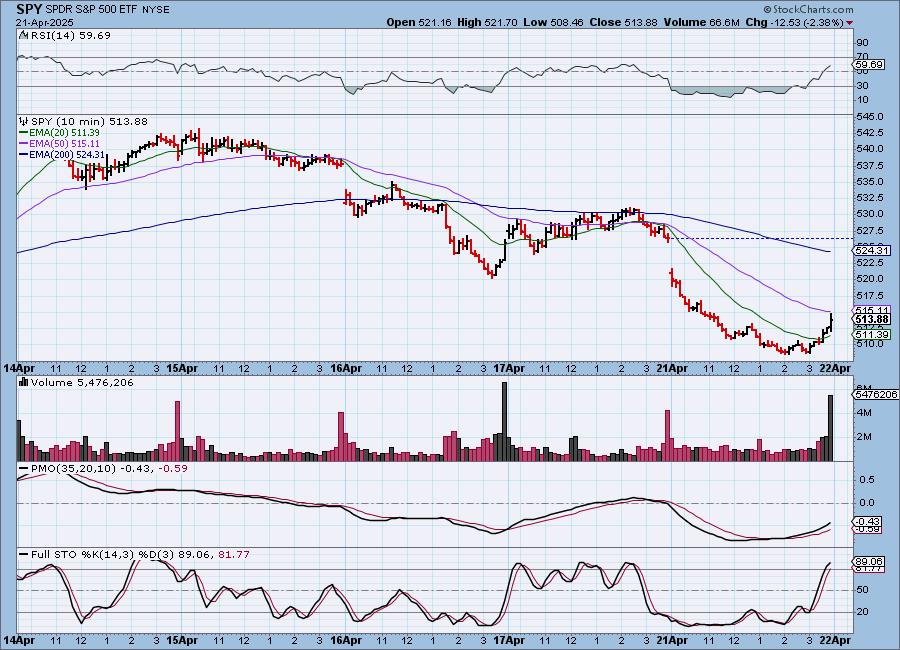Click the '511.39' price tag on right axis

(x=872, y=334)
